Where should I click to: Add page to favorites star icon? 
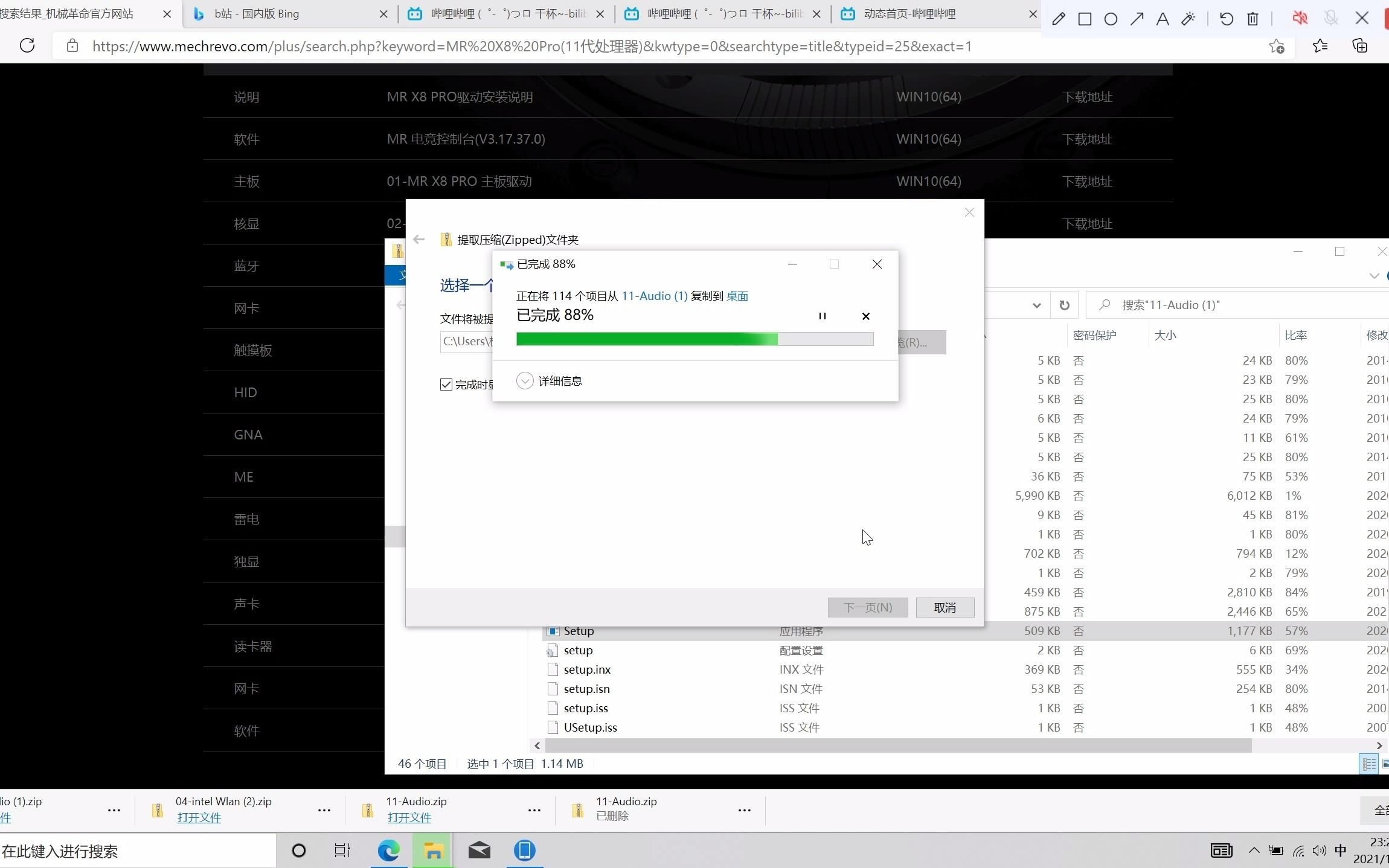tap(1276, 46)
